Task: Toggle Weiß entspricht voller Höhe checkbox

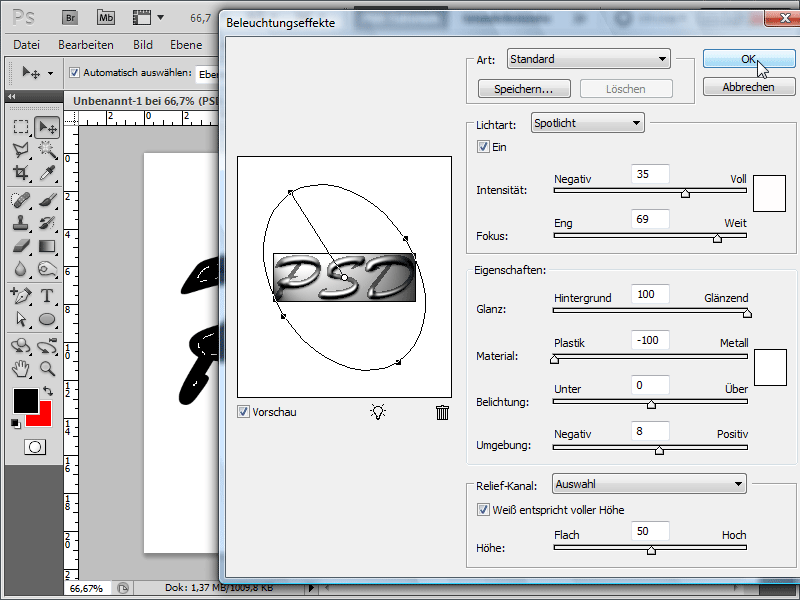Action: [483, 510]
